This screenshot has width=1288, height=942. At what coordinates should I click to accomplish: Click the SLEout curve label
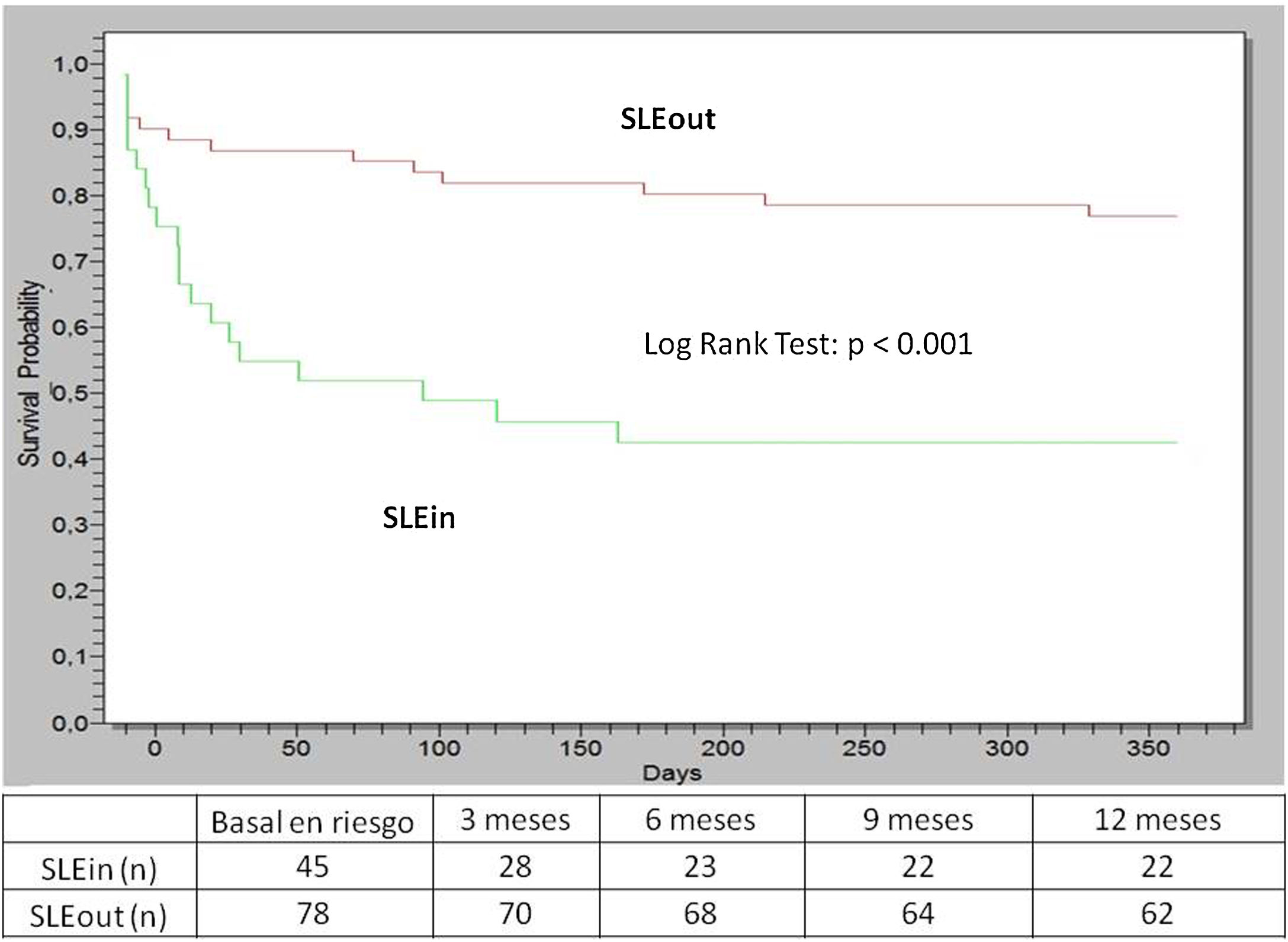tap(667, 119)
